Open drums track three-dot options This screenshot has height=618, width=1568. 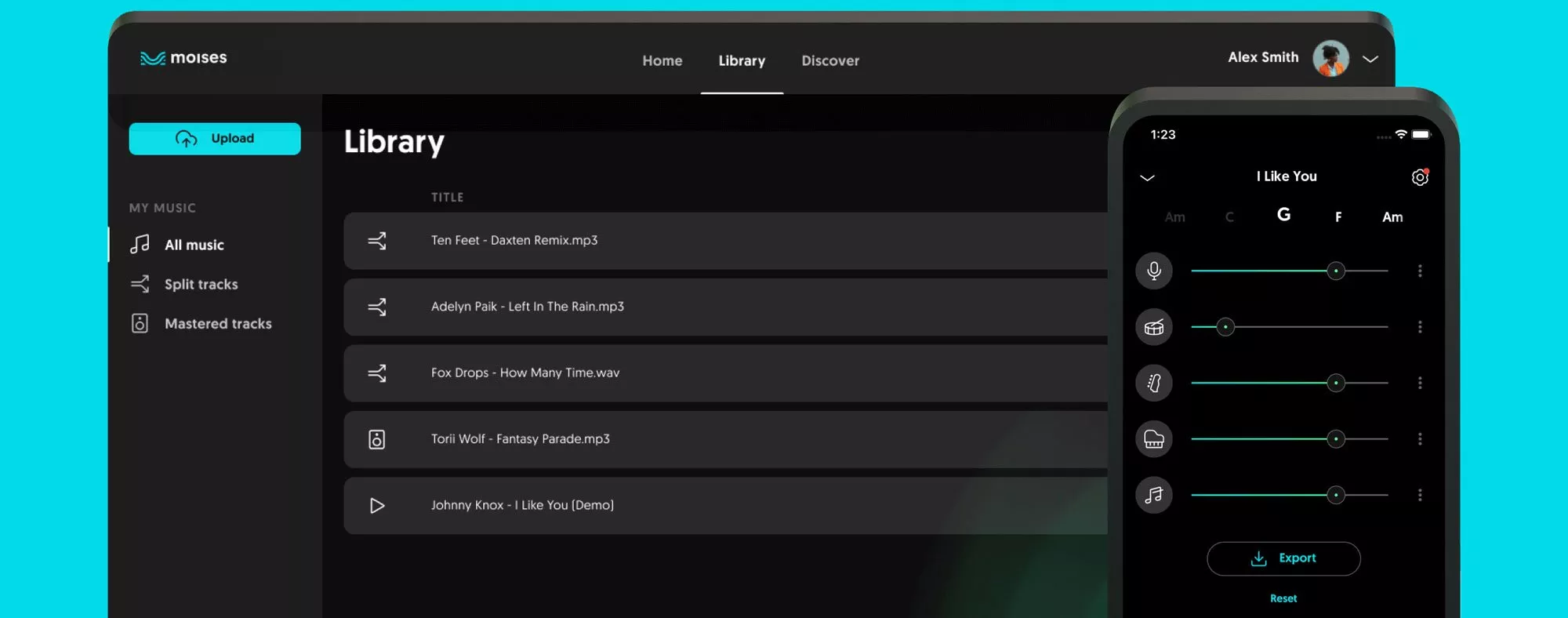(x=1420, y=327)
